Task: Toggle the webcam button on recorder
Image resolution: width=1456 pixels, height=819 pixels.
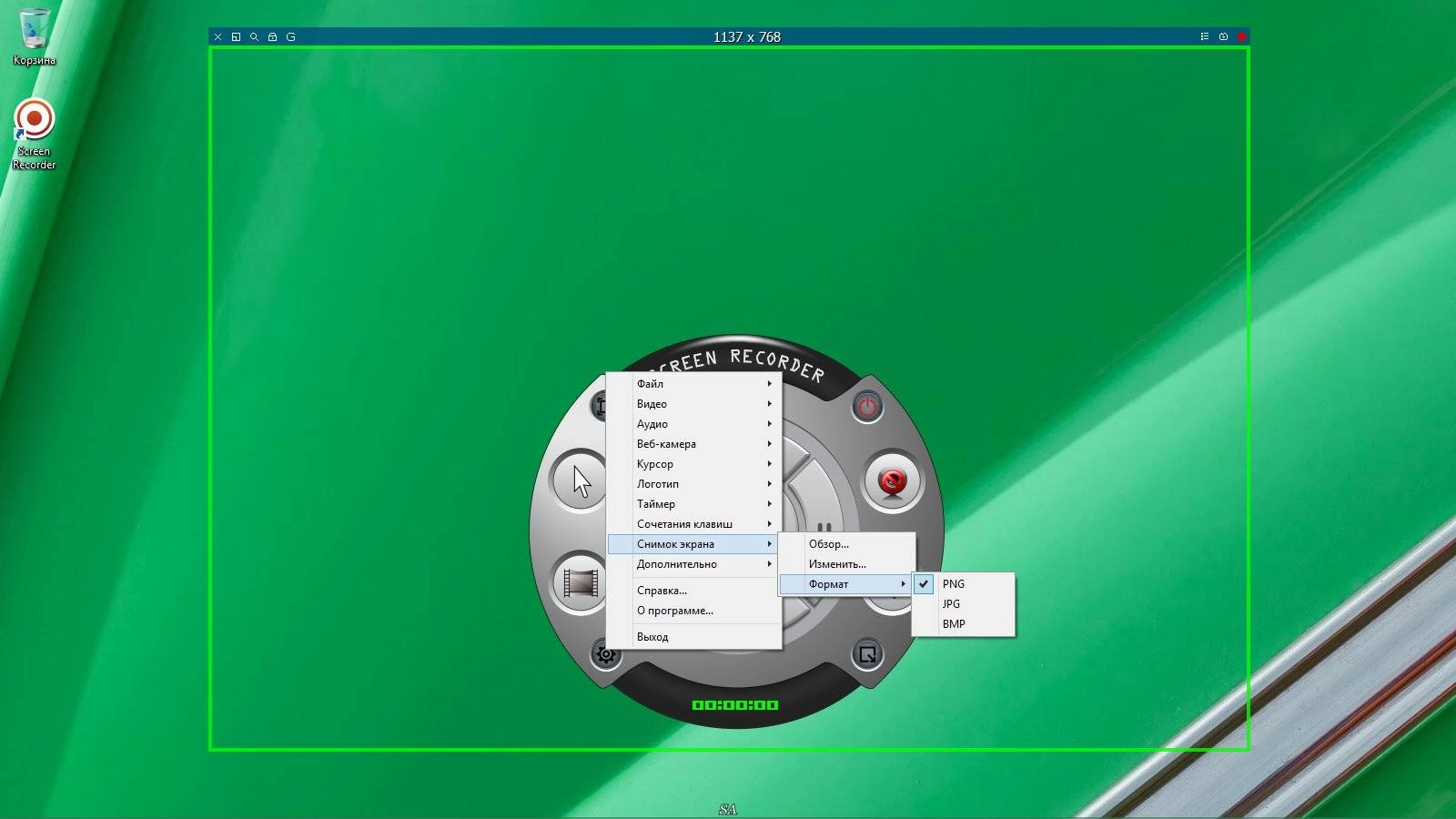Action: (892, 480)
